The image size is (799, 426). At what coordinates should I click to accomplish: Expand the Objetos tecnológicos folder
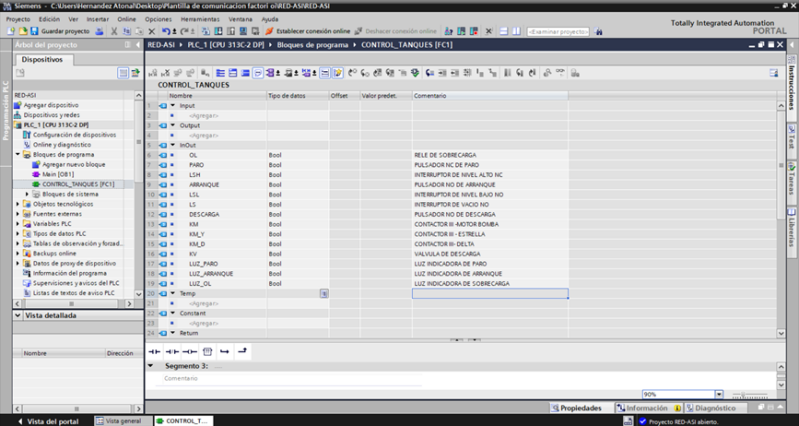point(18,204)
